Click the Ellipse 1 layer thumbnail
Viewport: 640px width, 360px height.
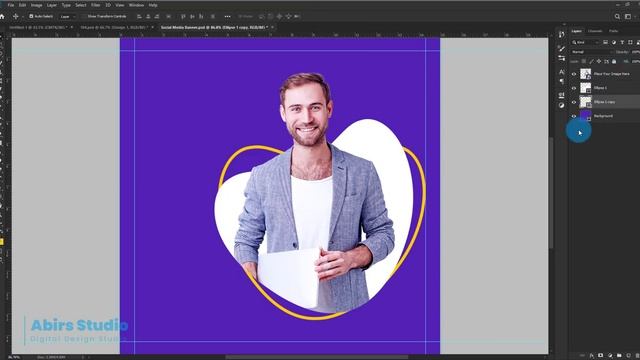pyautogui.click(x=586, y=88)
